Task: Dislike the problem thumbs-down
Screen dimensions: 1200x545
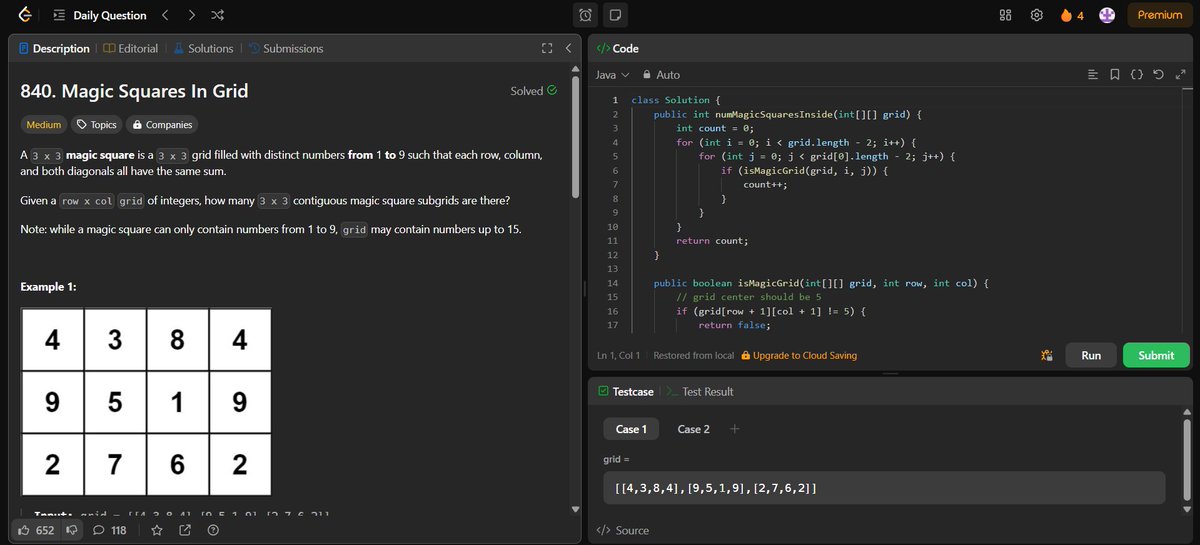Action: [x=72, y=530]
